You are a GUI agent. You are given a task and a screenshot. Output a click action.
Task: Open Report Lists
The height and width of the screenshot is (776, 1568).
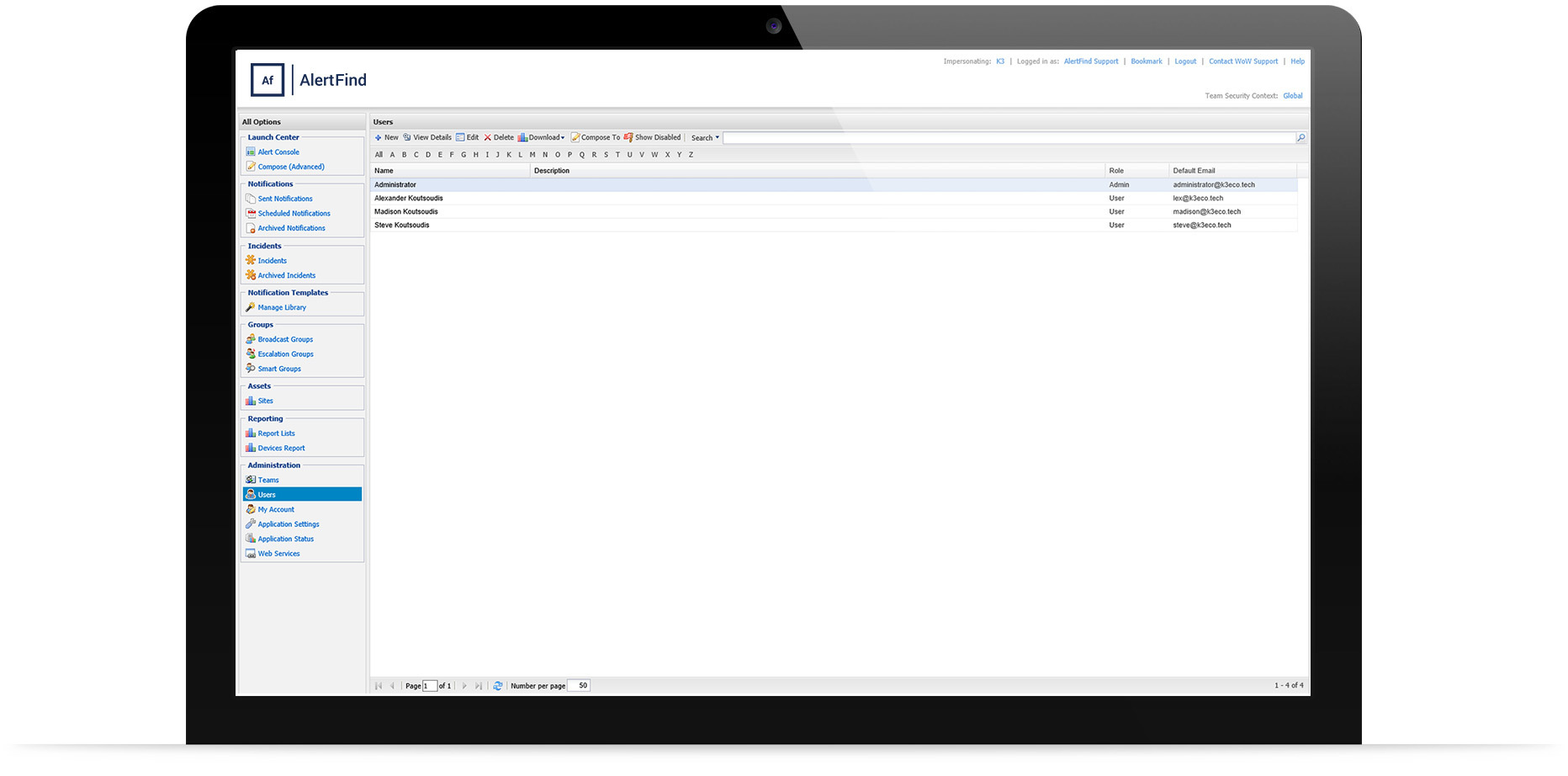point(276,433)
